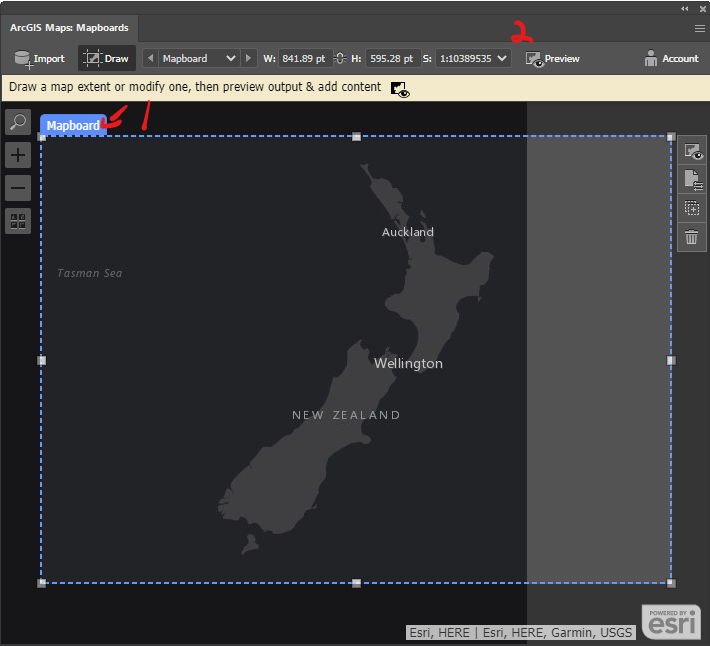710x646 pixels.
Task: Click the width field showing 841.89 pt
Action: pyautogui.click(x=305, y=58)
